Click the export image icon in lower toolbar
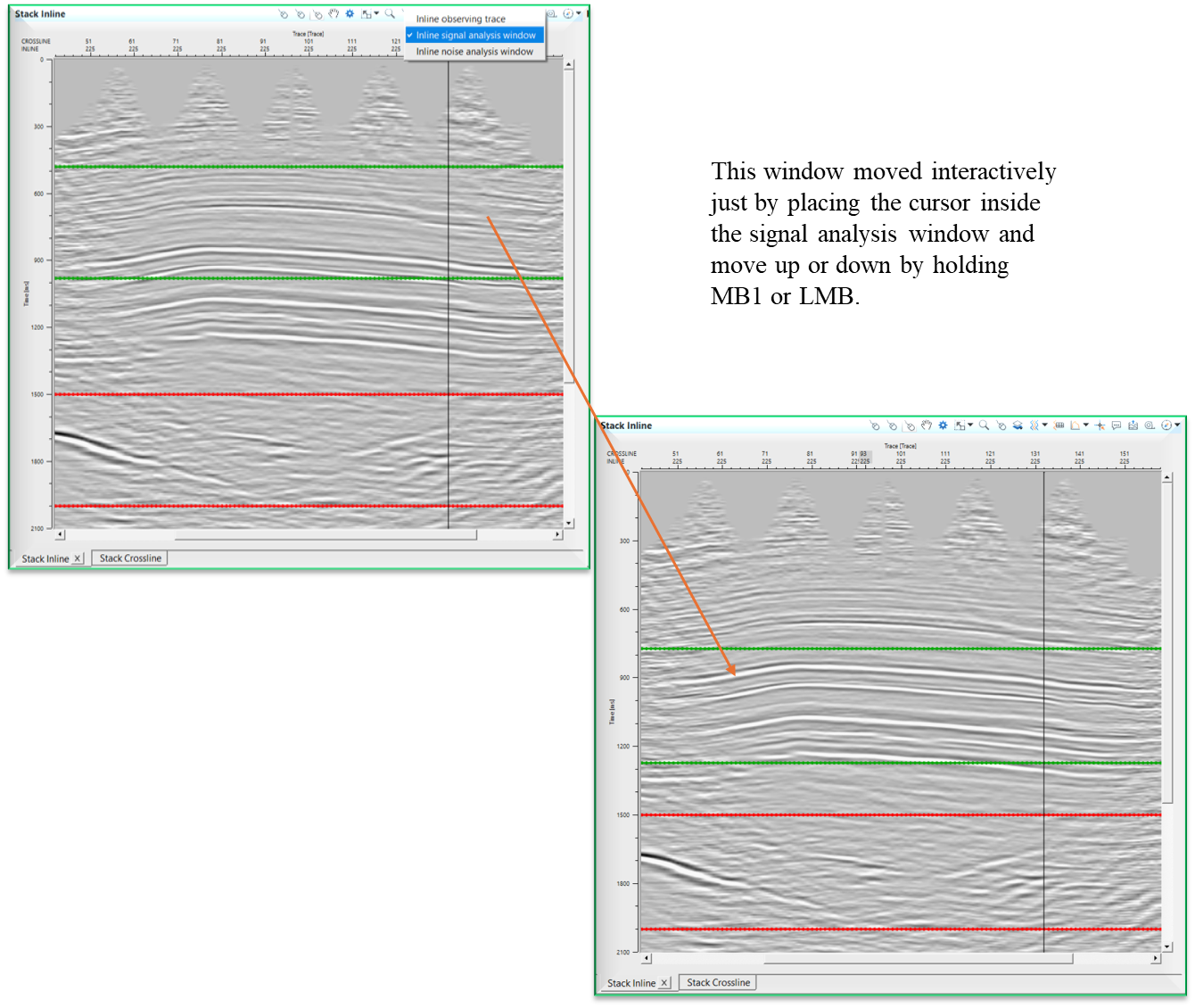Screen dimensions: 1195x1008 (x=1133, y=426)
